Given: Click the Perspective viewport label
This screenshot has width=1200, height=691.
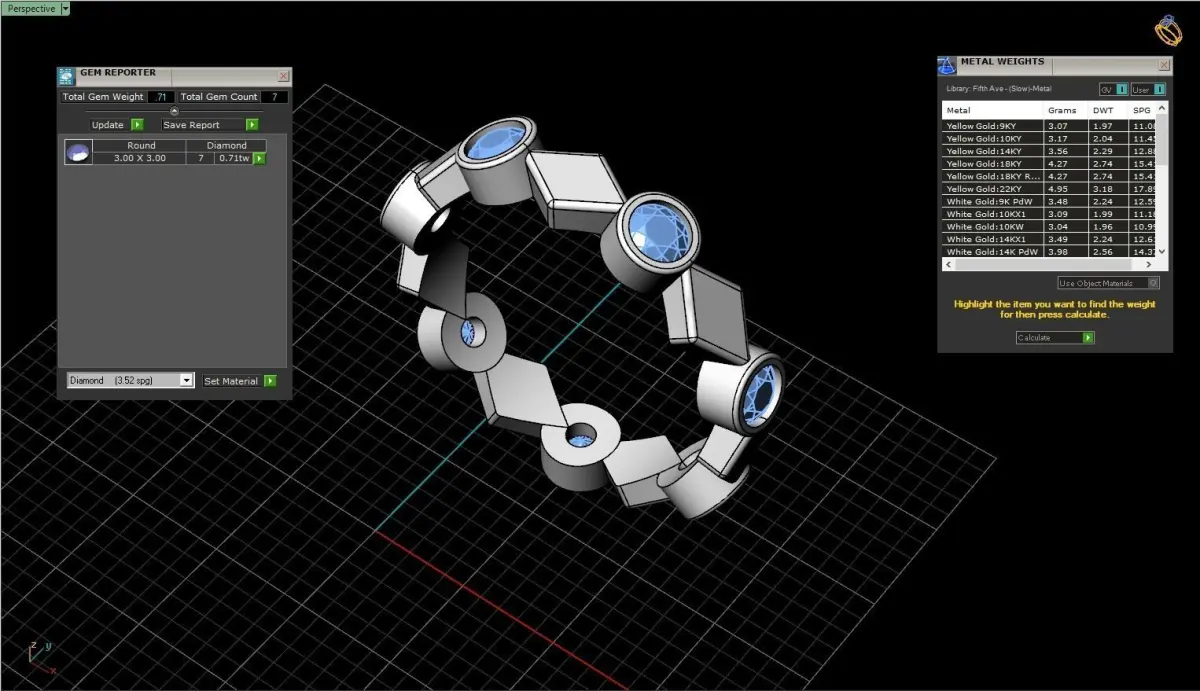Looking at the screenshot, I should tap(30, 8).
